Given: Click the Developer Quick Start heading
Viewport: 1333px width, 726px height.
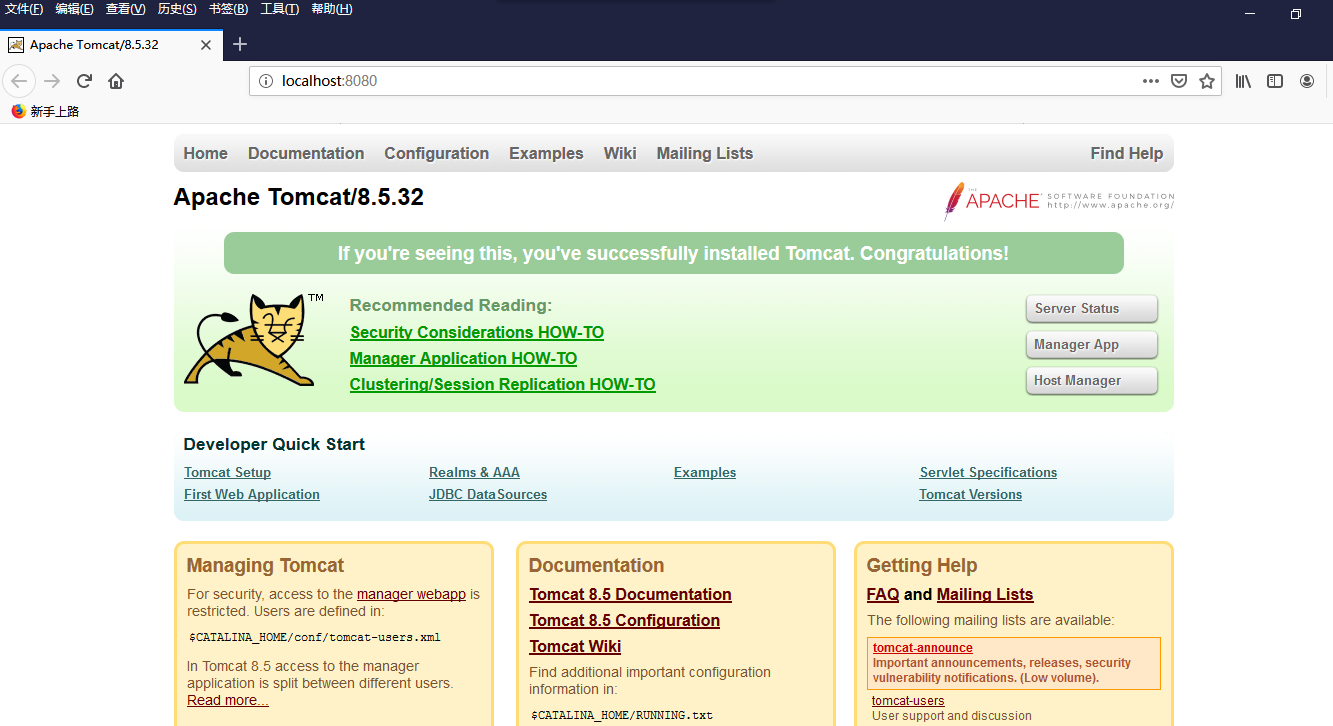Looking at the screenshot, I should tap(274, 444).
